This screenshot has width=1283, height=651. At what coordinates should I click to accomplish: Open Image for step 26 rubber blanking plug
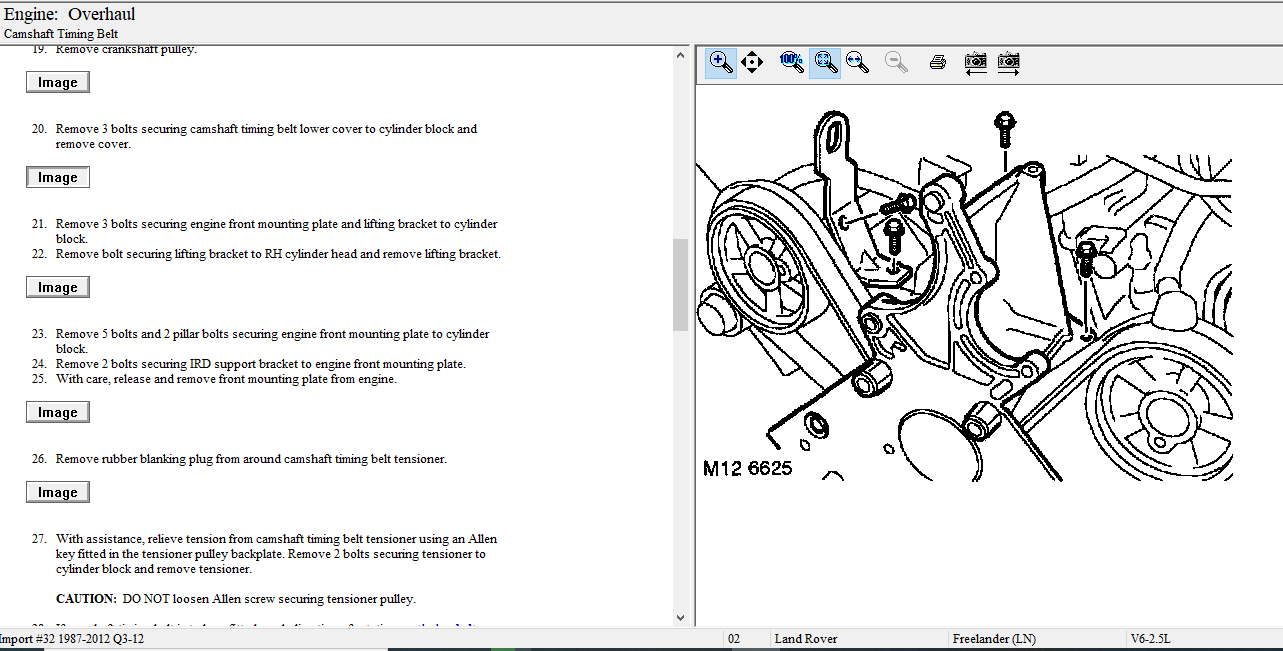pyautogui.click(x=58, y=492)
